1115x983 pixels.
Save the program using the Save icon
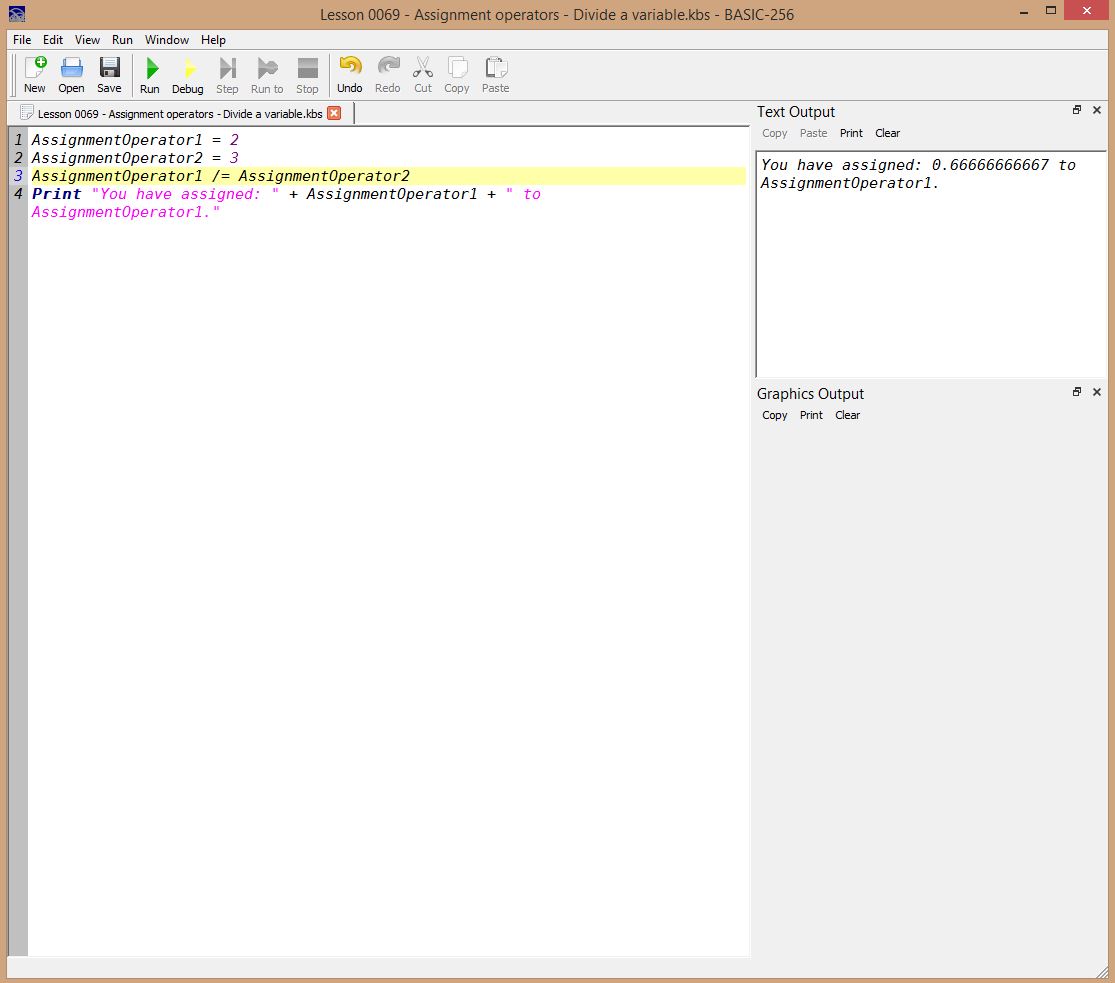tap(109, 69)
